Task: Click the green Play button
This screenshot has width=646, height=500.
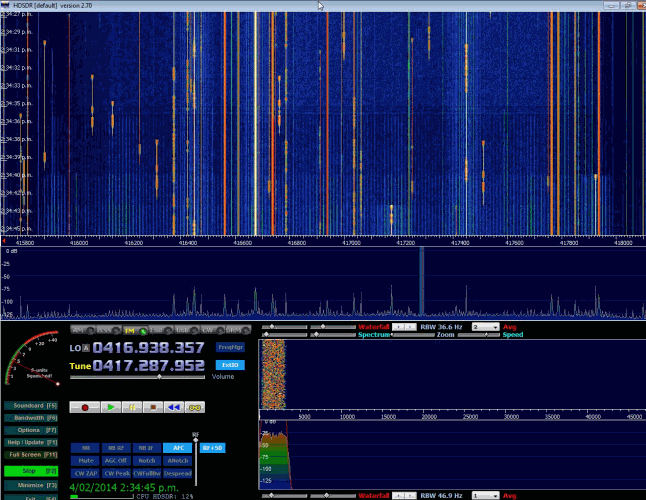Action: pyautogui.click(x=109, y=407)
